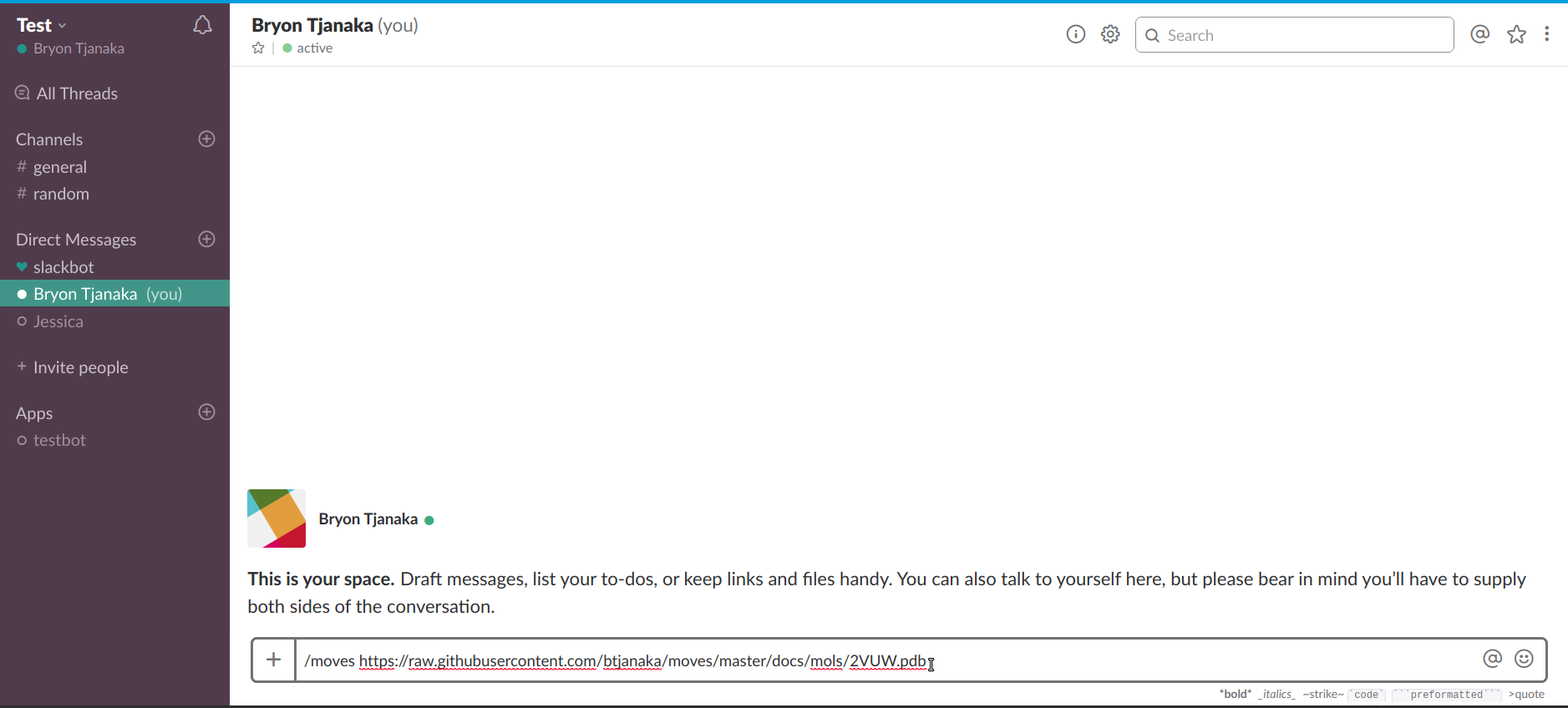1568x708 pixels.
Task: Show conversation details info icon
Action: point(1076,34)
